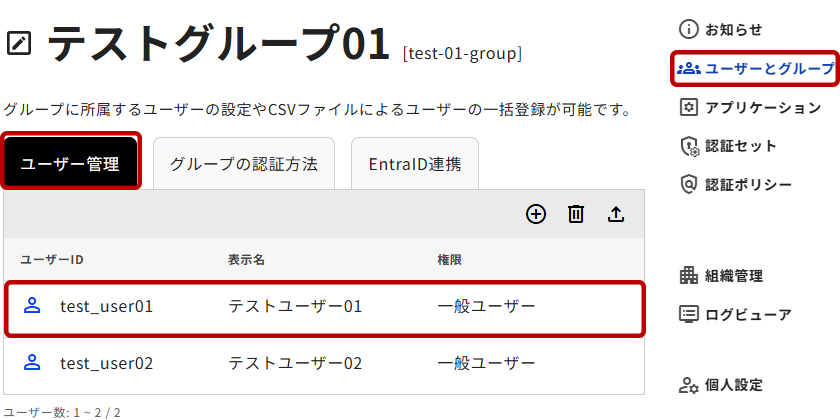Screen dimensions: 840x420
Task: Switch to the ユーザー管理 tab
Action: (70, 164)
